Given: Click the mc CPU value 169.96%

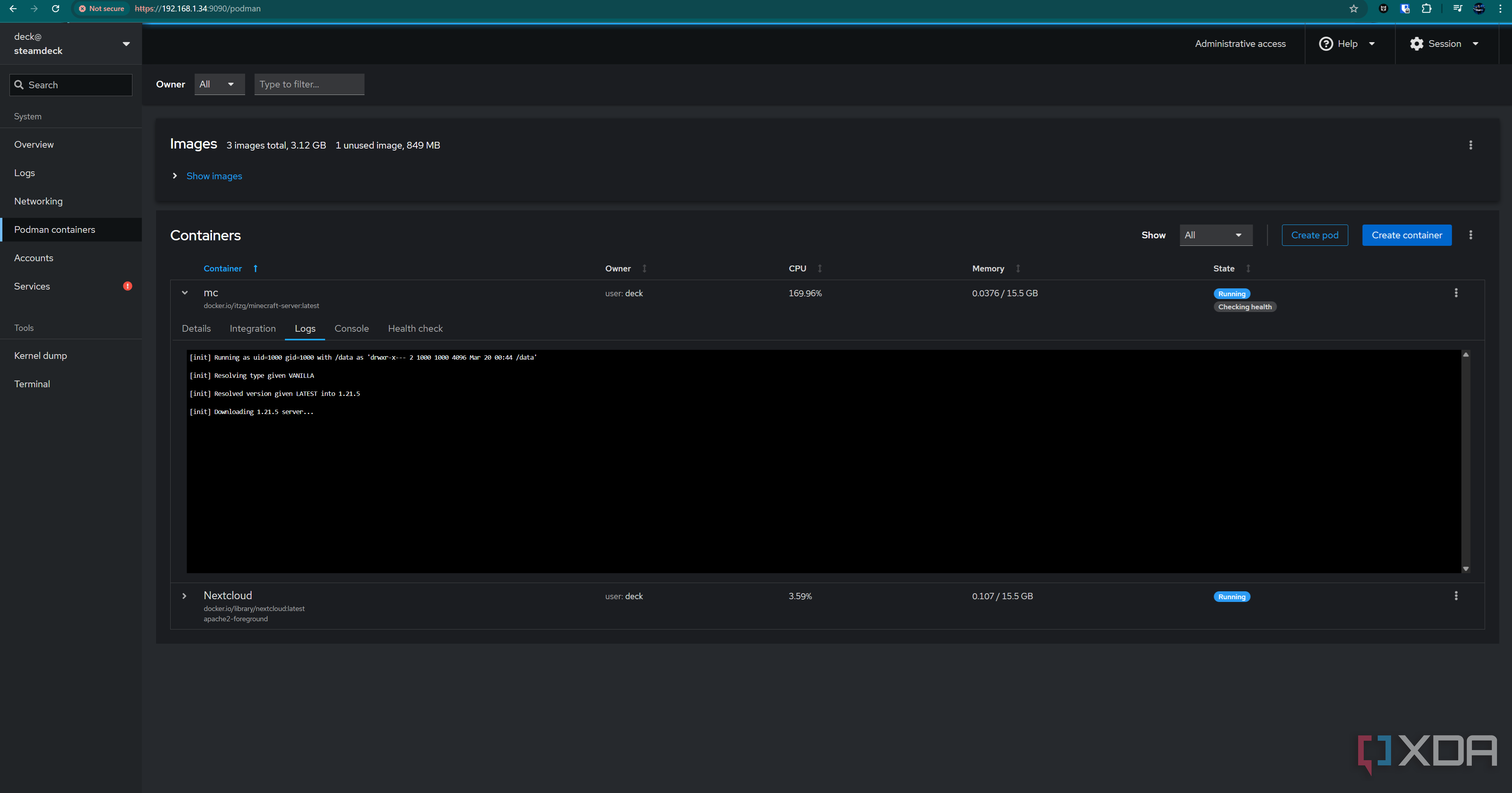Looking at the screenshot, I should tap(805, 293).
